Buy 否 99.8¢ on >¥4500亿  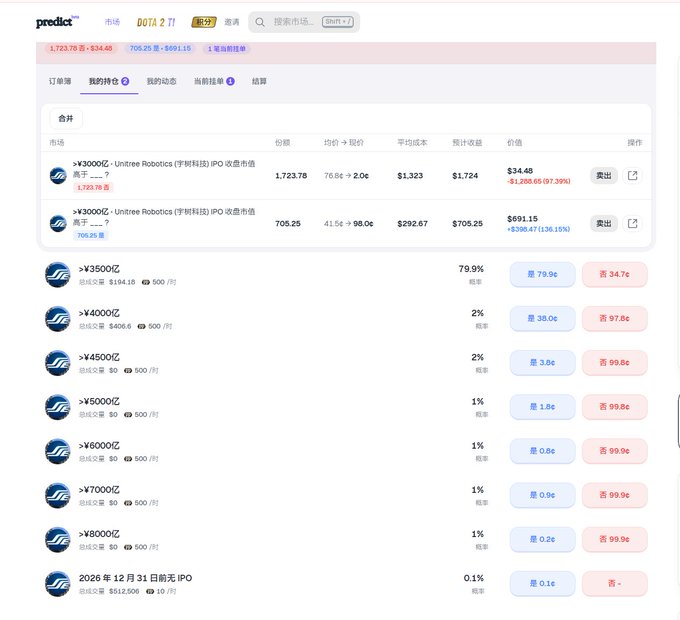pyautogui.click(x=615, y=363)
